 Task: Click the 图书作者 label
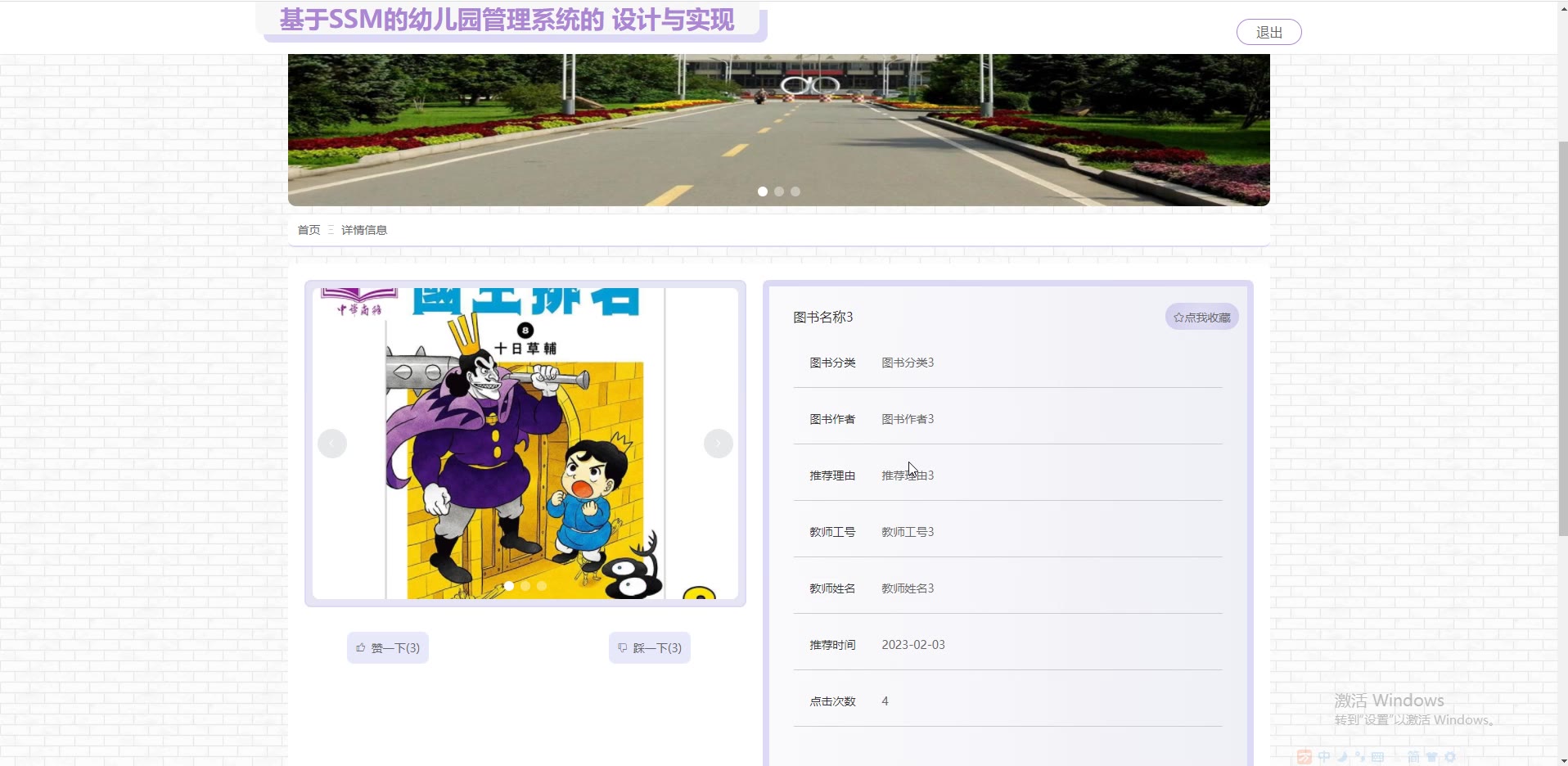point(832,419)
